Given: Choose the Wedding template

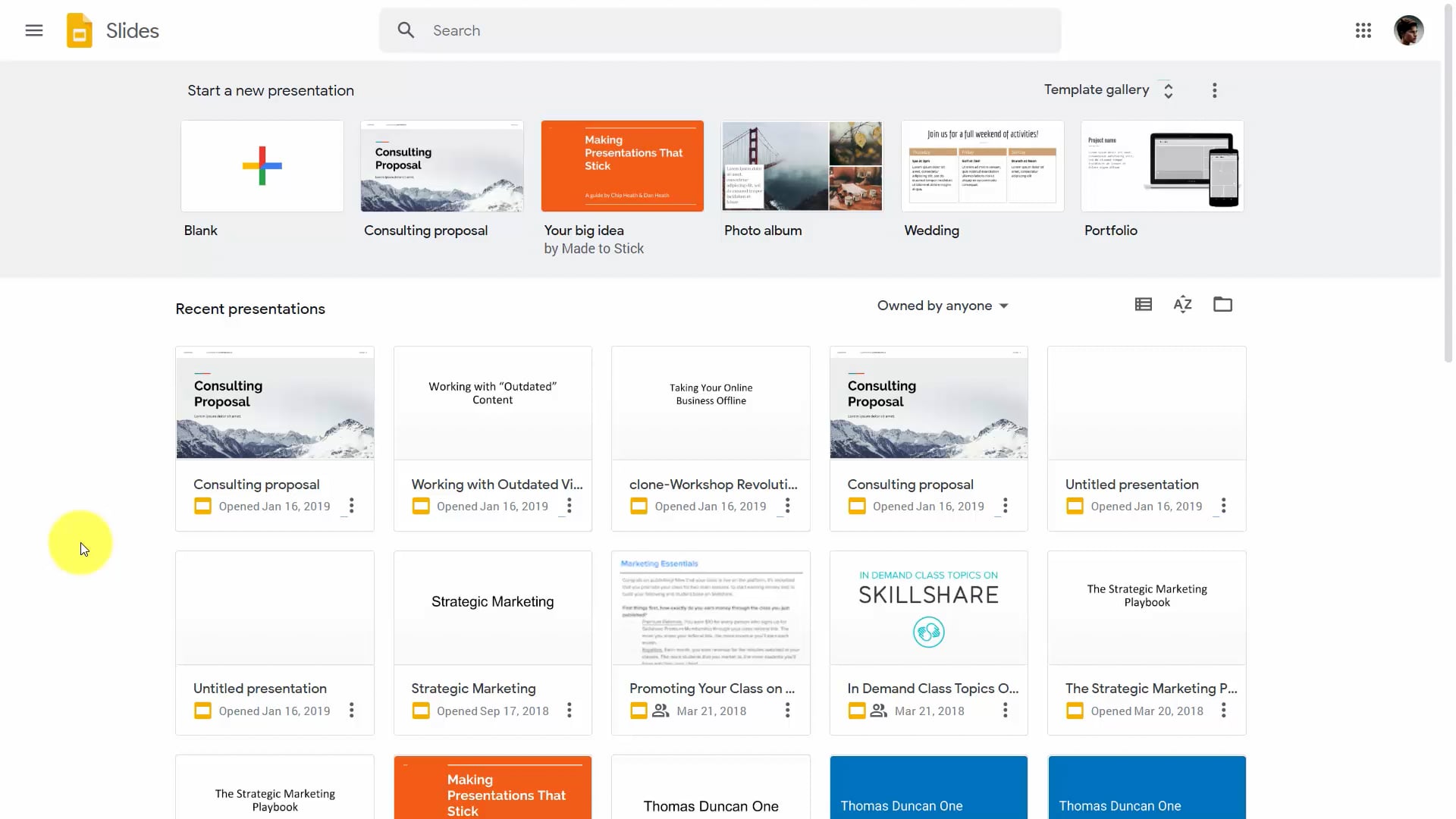Looking at the screenshot, I should tap(982, 166).
